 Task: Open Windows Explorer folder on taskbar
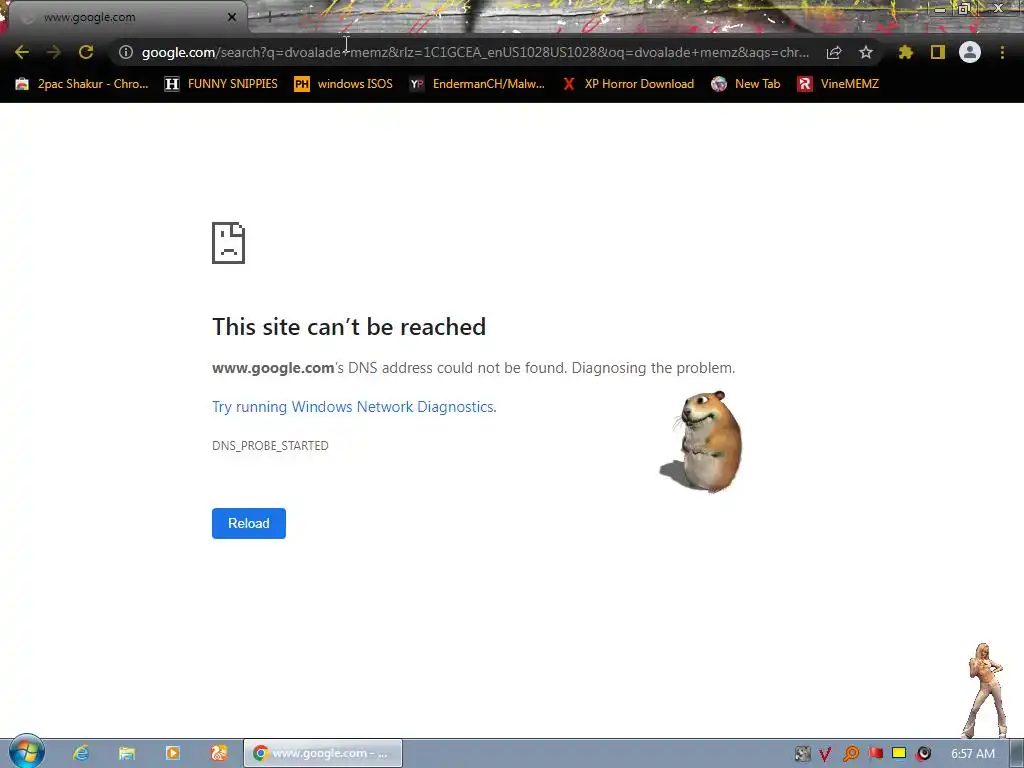(127, 753)
